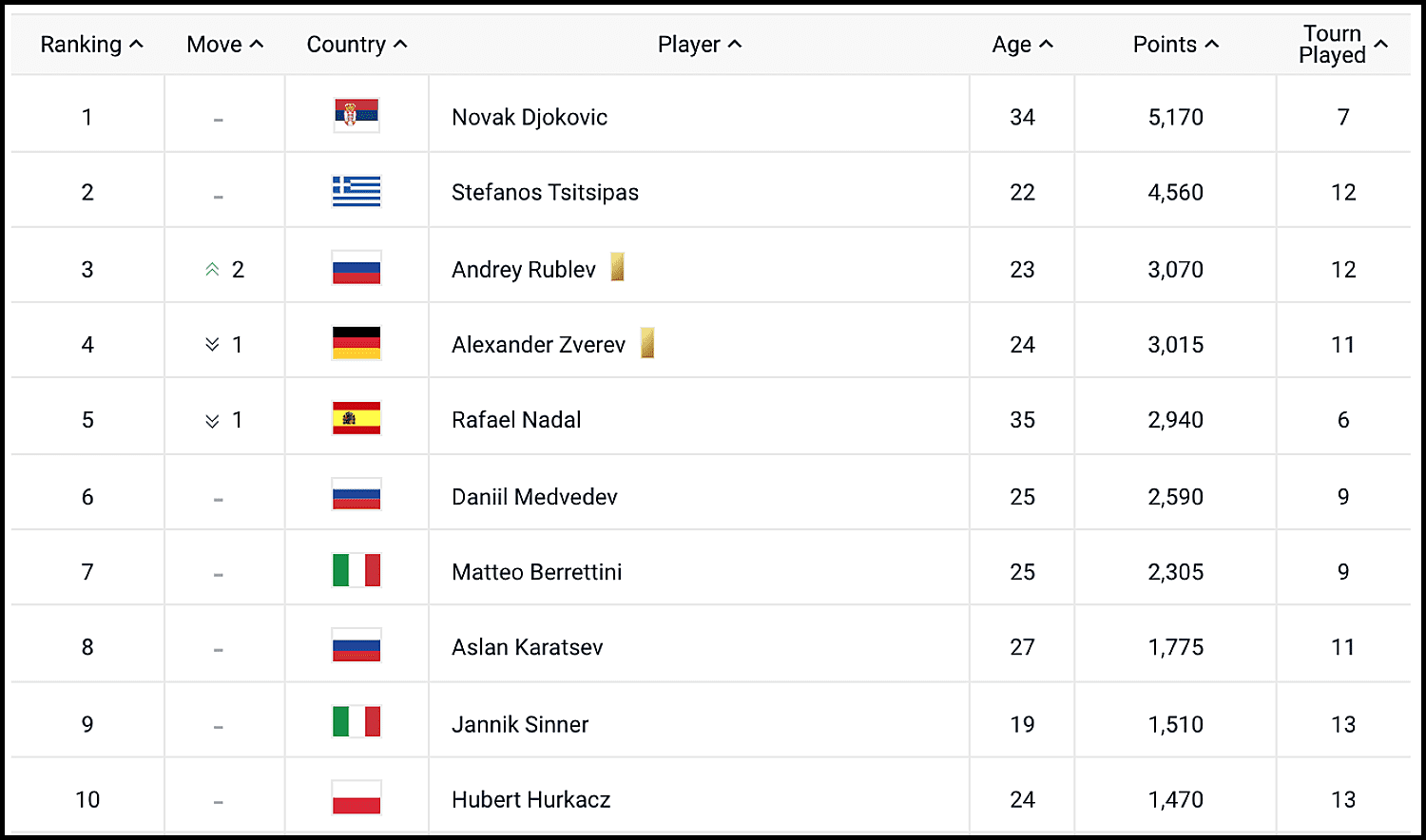The height and width of the screenshot is (840, 1426).
Task: Sort by the Points column header
Action: [1176, 45]
